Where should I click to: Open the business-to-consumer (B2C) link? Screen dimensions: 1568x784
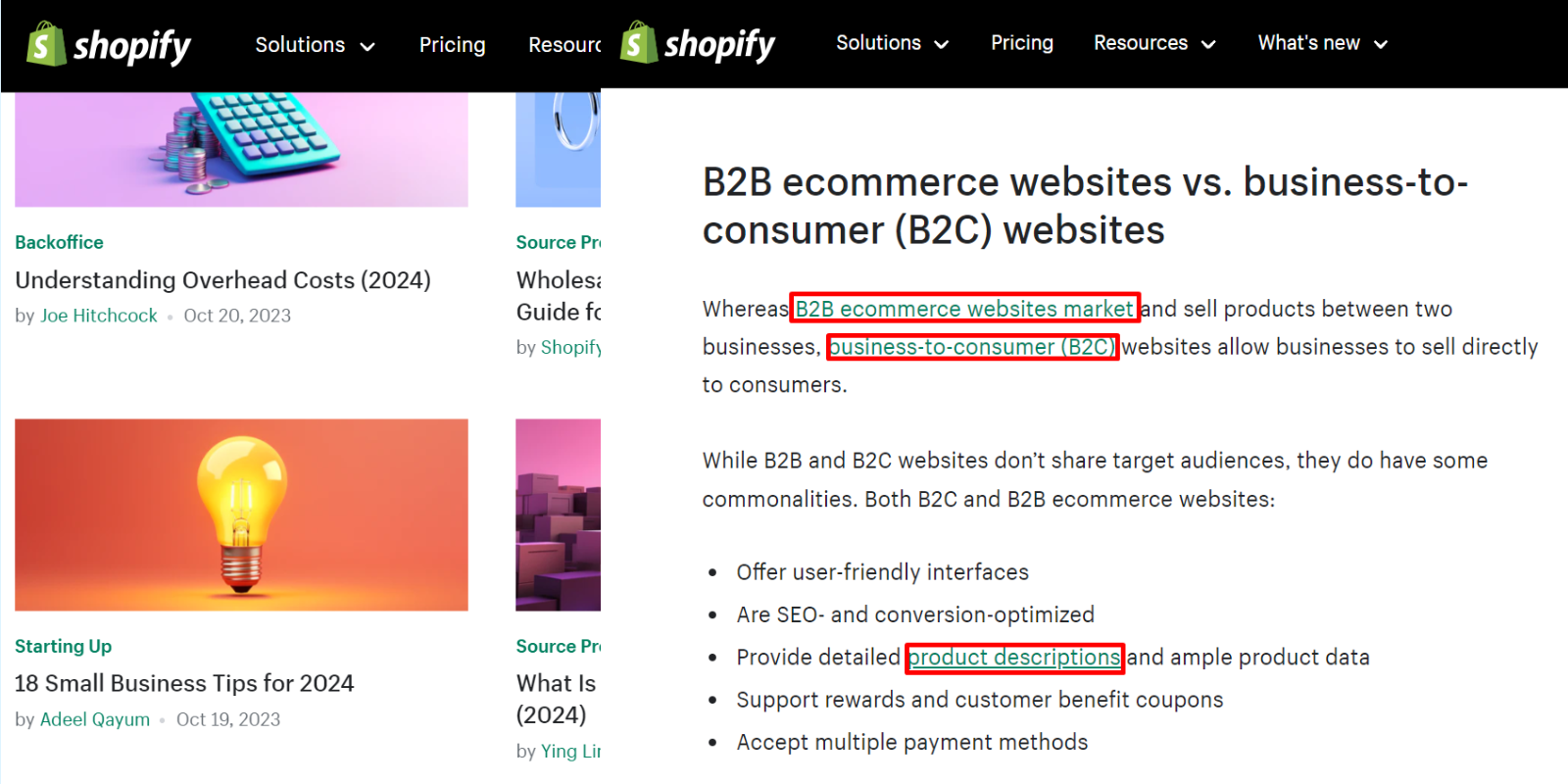972,347
